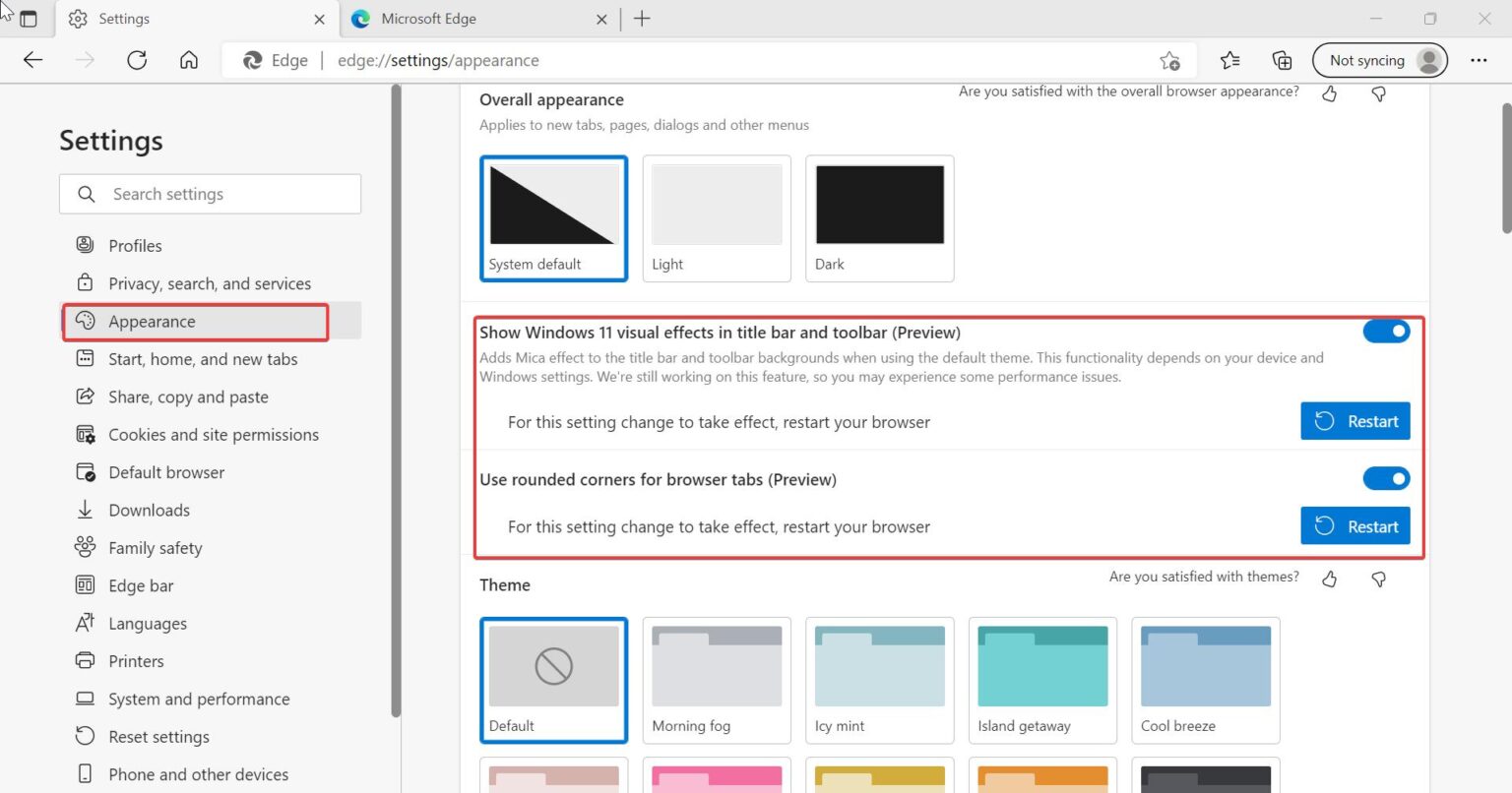Screen dimensions: 1512x793
Task: Open the Downloads section in settings sidebar
Action: (x=149, y=510)
